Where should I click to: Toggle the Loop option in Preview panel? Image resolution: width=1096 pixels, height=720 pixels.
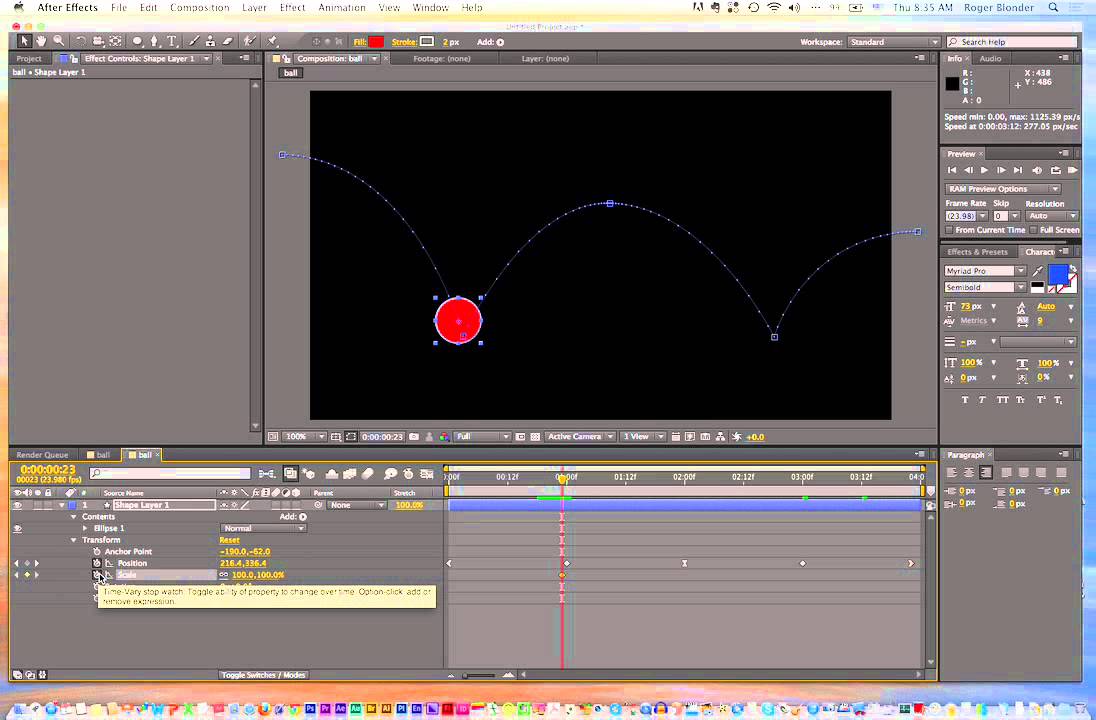[1055, 170]
